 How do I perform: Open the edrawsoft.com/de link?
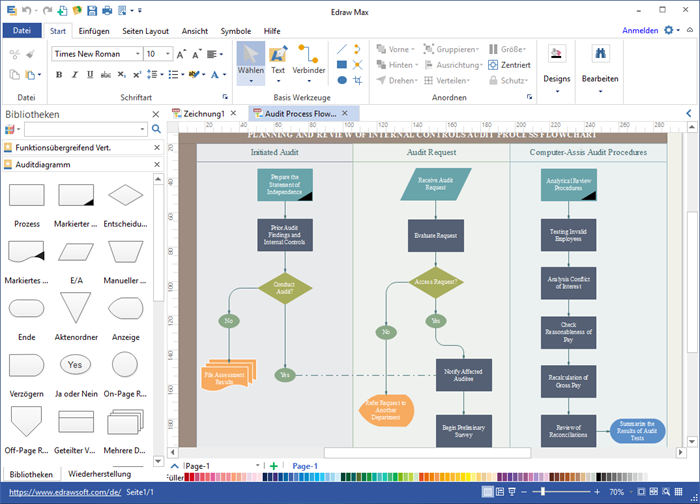tap(65, 492)
